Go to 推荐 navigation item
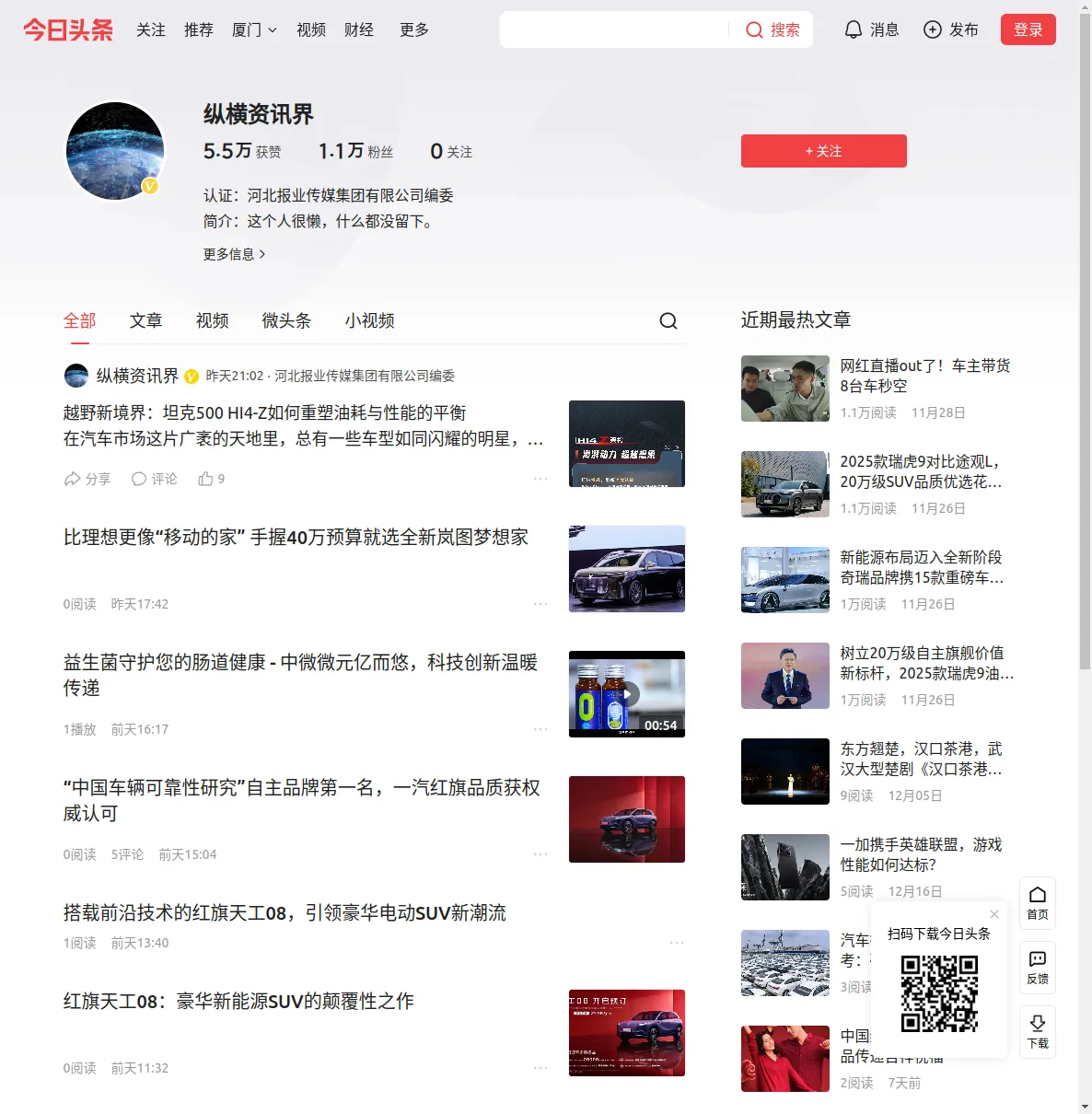This screenshot has width=1092, height=1114. 199,29
